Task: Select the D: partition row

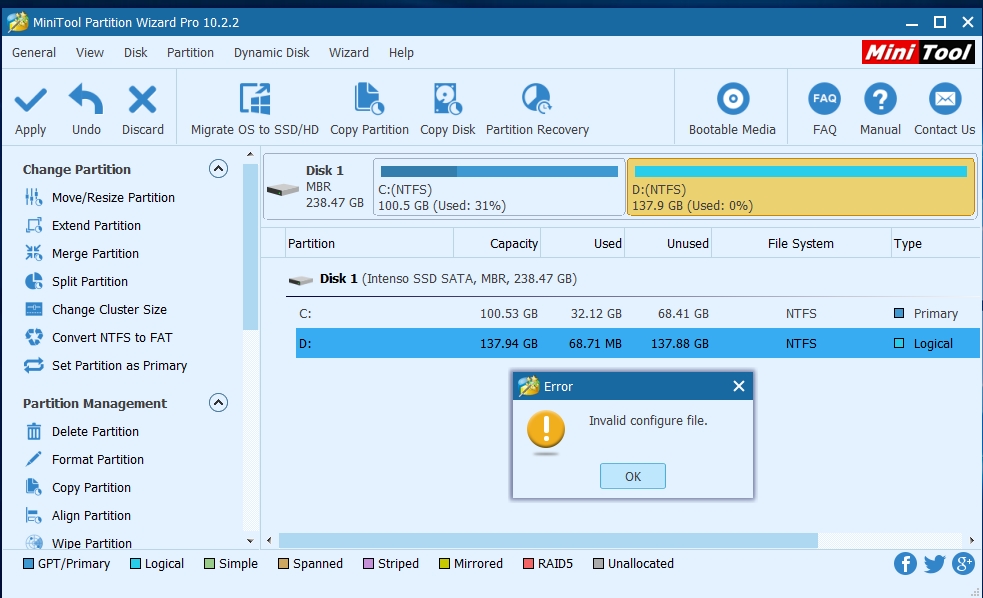Action: 638,344
